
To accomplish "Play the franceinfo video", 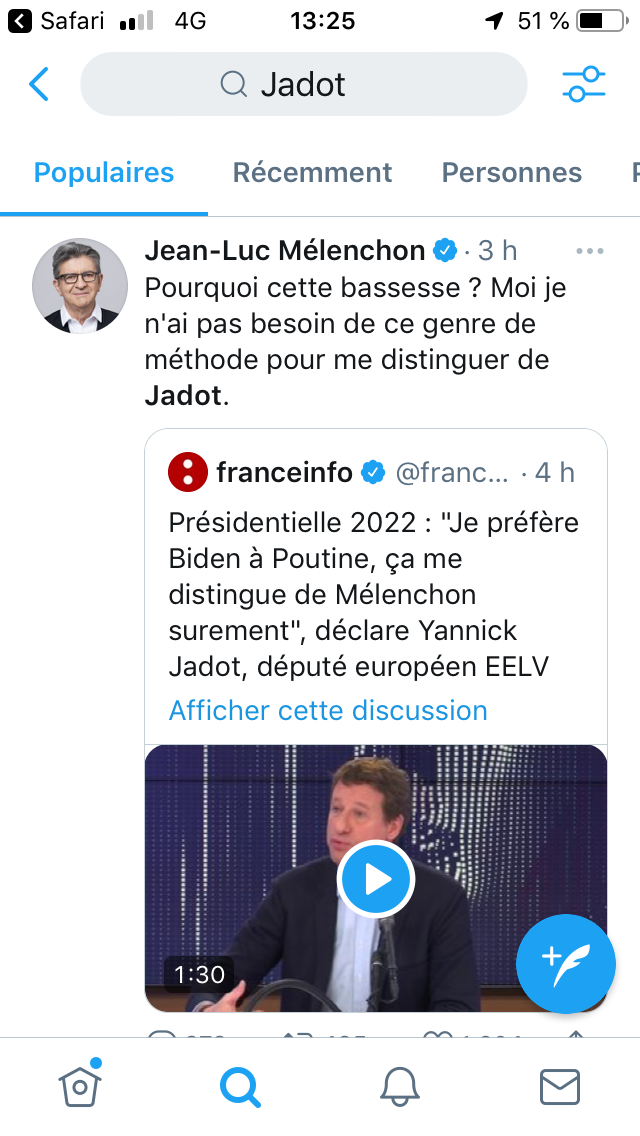I will pos(376,879).
